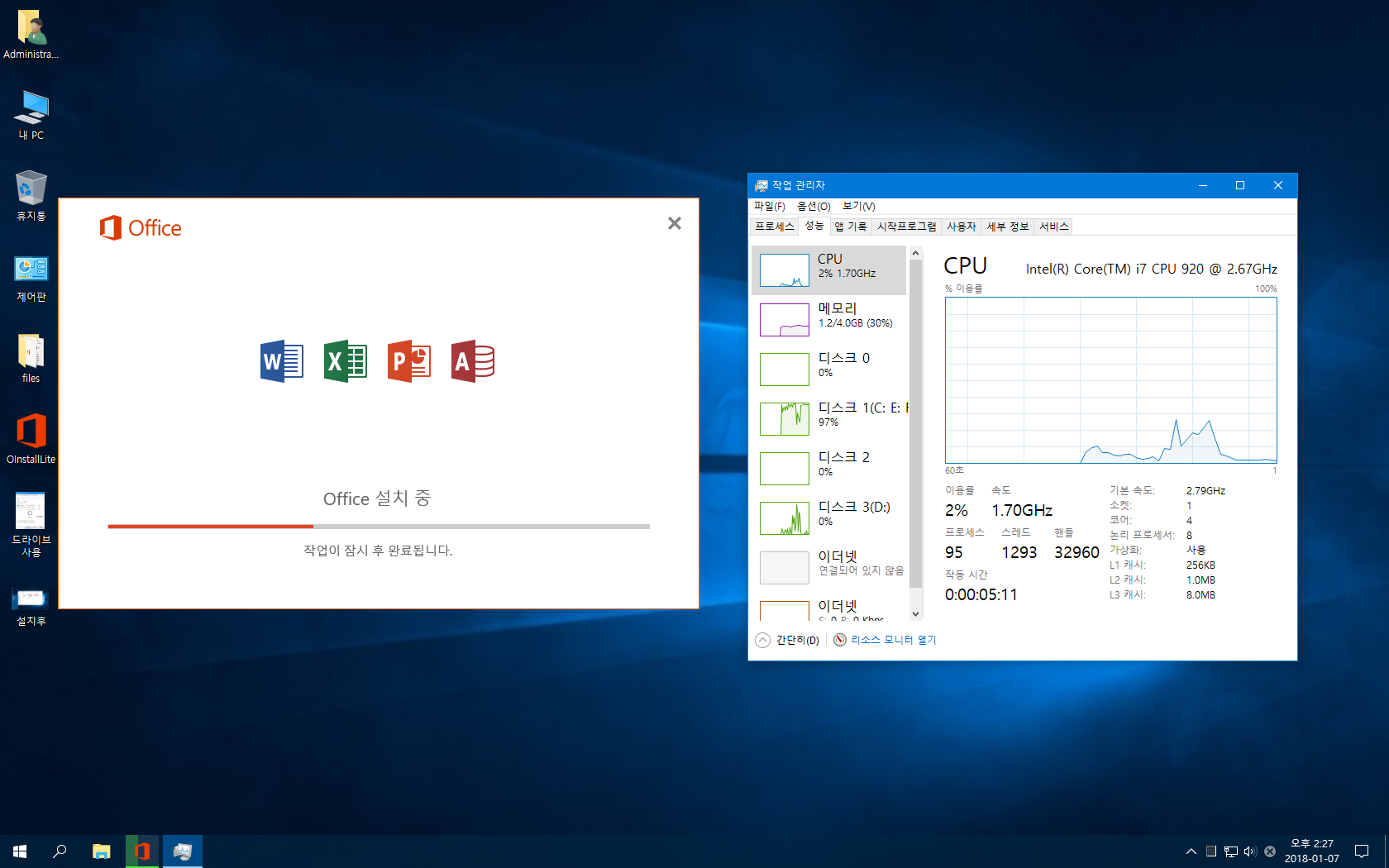1389x868 pixels.
Task: Switch to the 프로세스 tab
Action: [775, 227]
